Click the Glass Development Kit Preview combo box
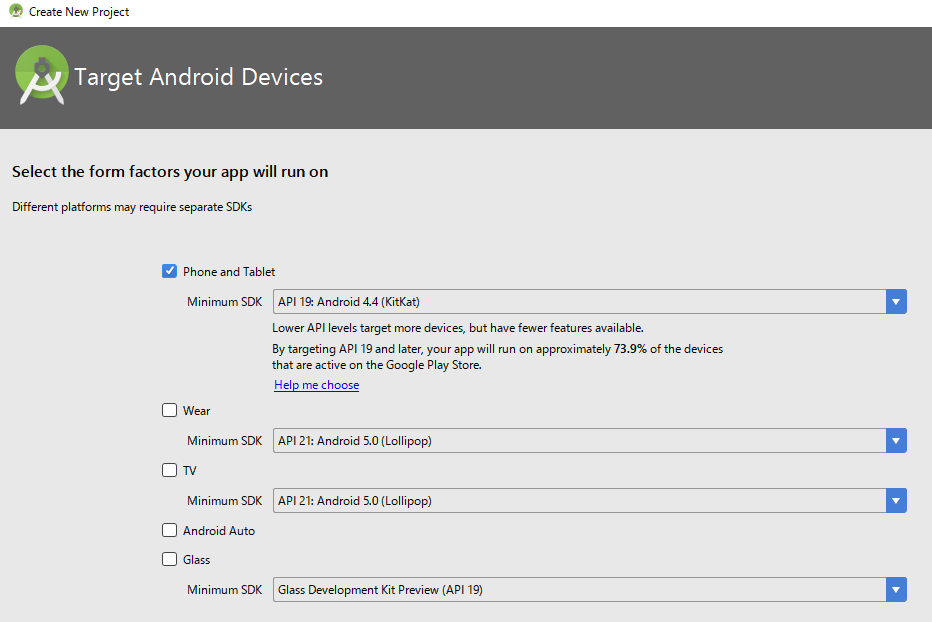 point(589,589)
